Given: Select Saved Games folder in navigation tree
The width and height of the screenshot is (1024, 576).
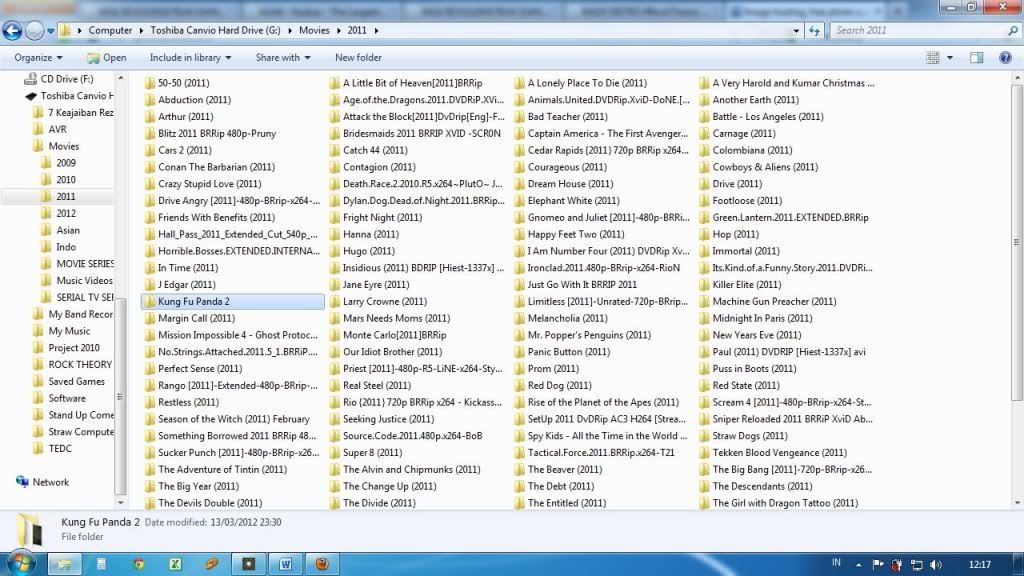Looking at the screenshot, I should 76,381.
